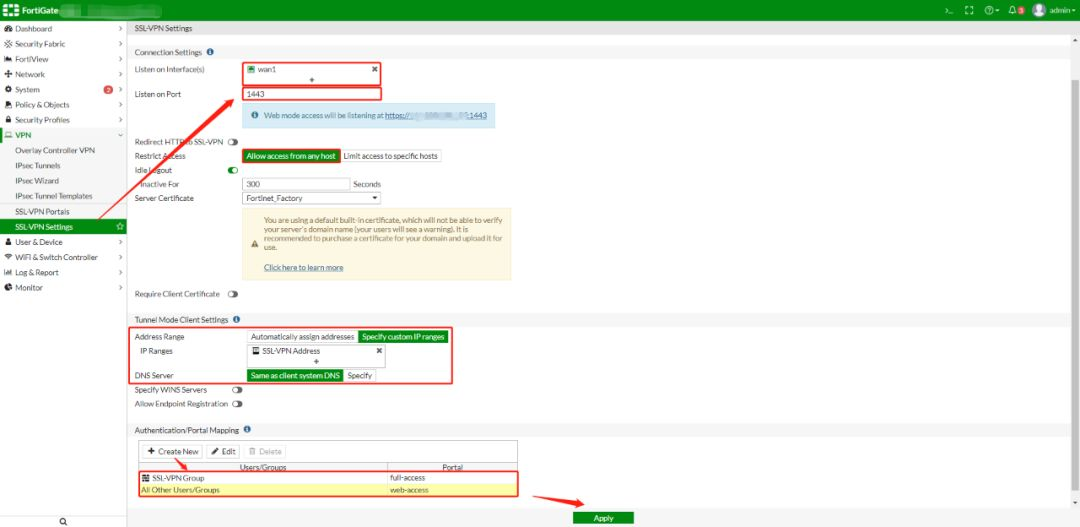Open the CLI console icon in header
The width and height of the screenshot is (1080, 527).
[948, 10]
